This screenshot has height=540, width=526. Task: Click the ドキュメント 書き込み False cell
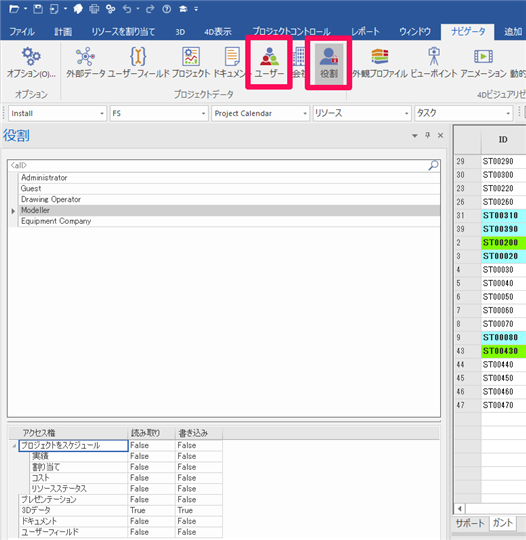click(x=199, y=521)
